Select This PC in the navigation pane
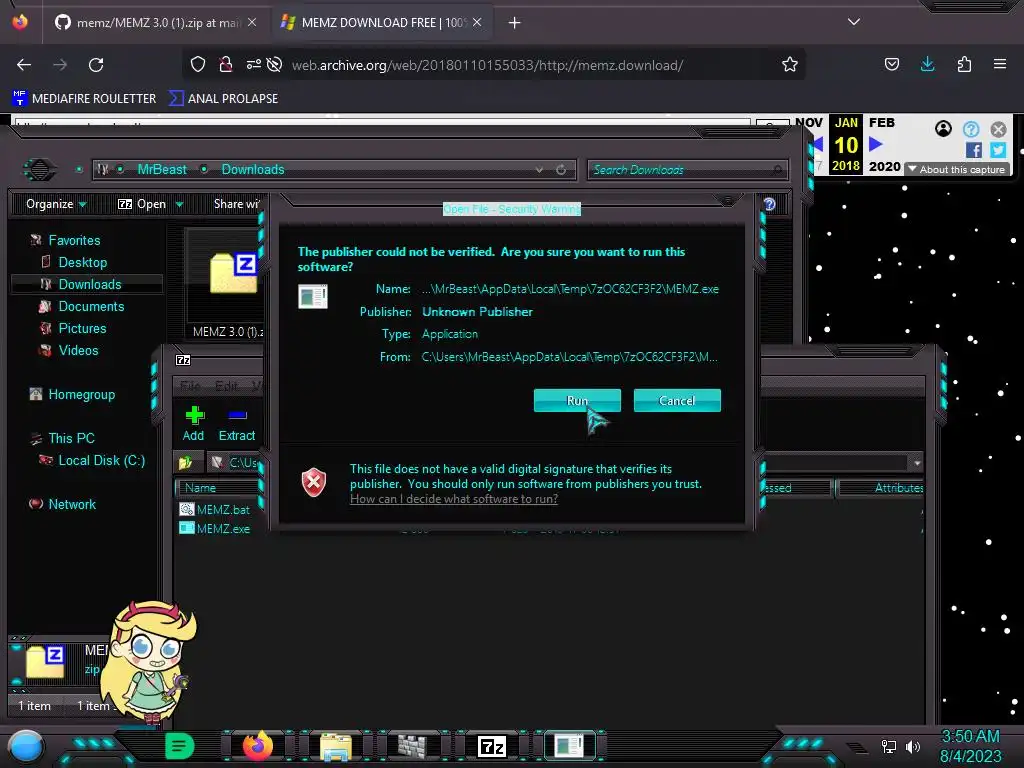The width and height of the screenshot is (1024, 768). [x=71, y=438]
